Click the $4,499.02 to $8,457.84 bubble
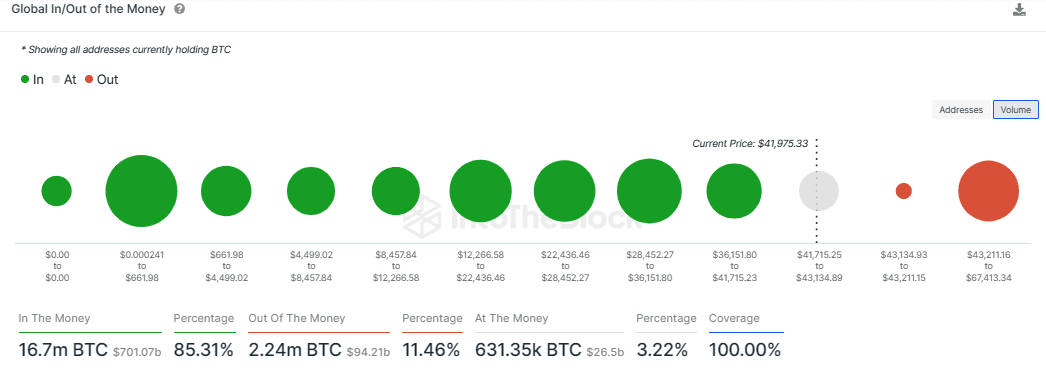 click(x=311, y=191)
